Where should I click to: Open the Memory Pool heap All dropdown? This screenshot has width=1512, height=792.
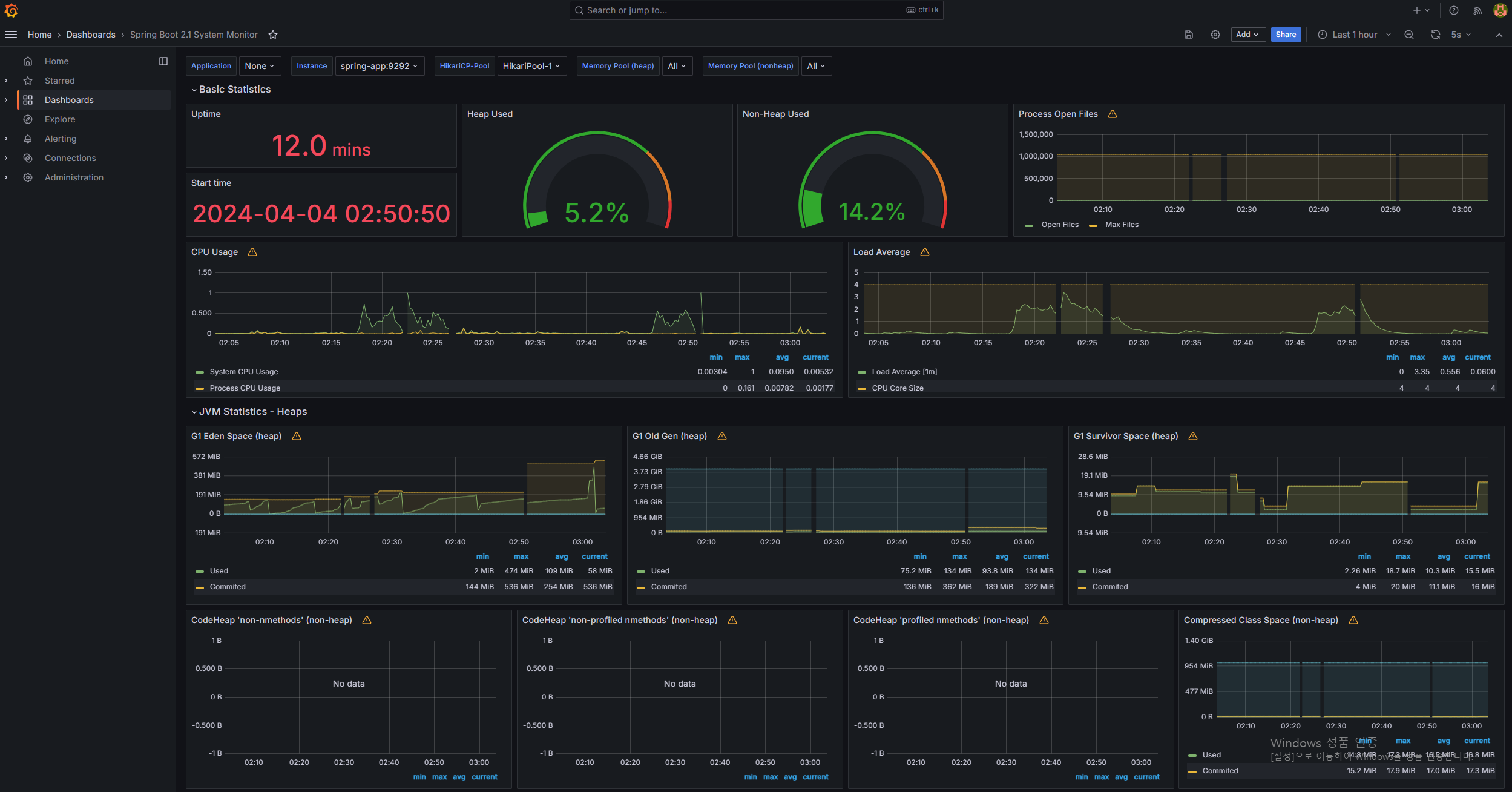tap(676, 66)
